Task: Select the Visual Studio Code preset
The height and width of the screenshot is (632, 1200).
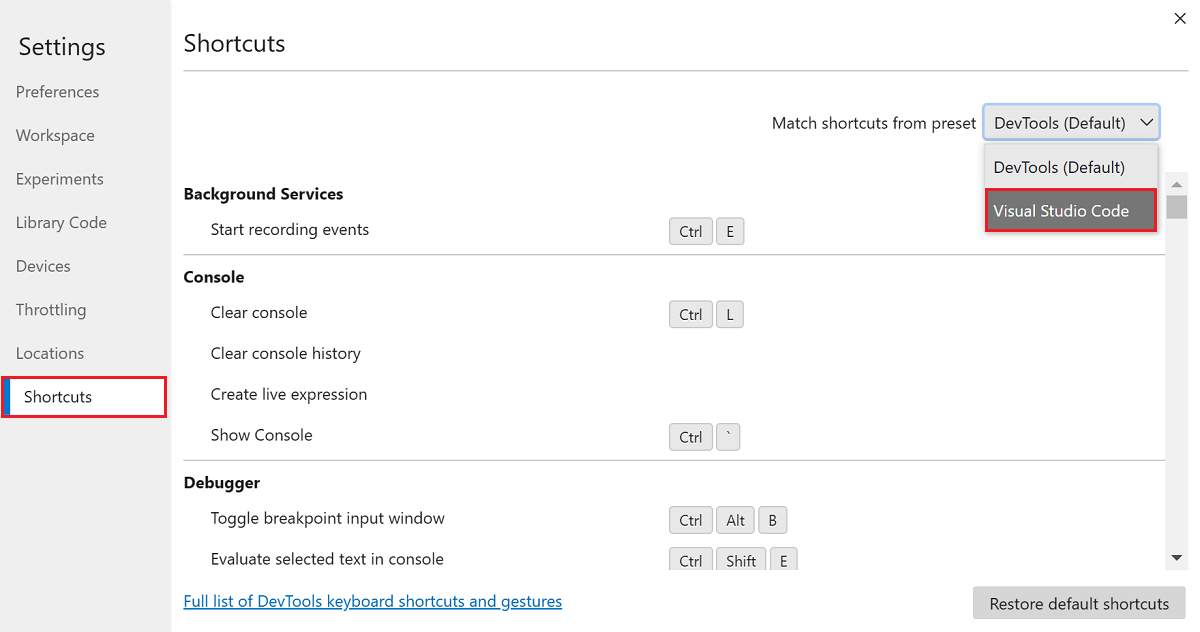Action: [x=1070, y=211]
